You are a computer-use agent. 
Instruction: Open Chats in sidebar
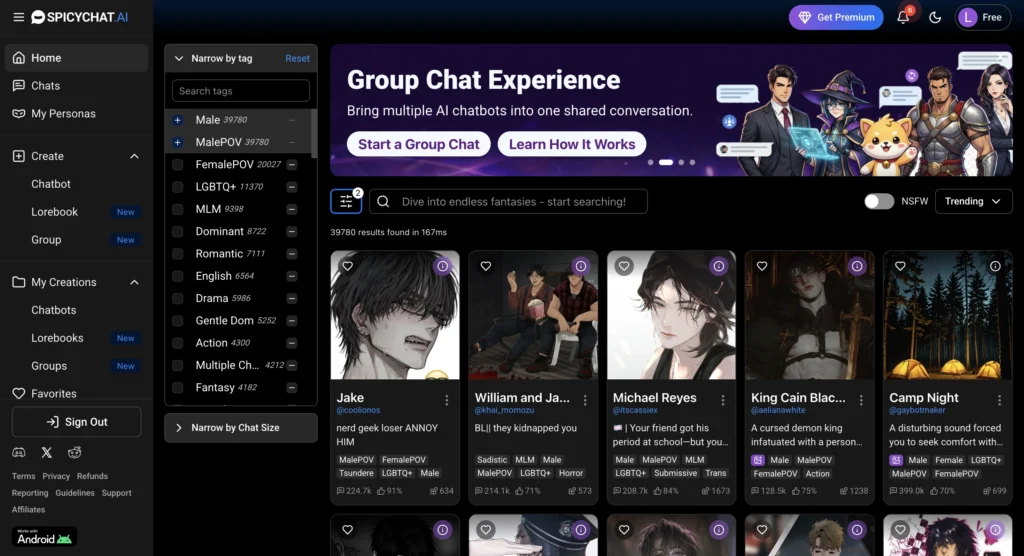coord(76,86)
